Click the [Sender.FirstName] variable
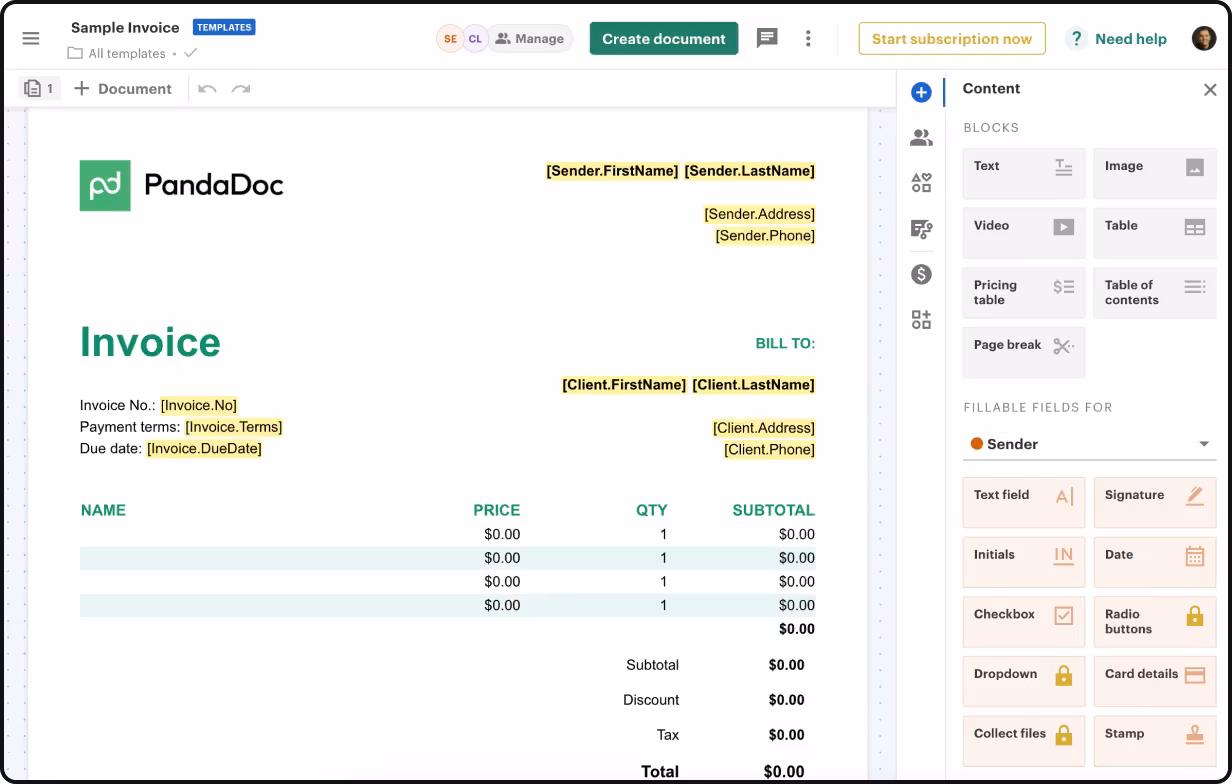This screenshot has height=784, width=1232. point(612,171)
